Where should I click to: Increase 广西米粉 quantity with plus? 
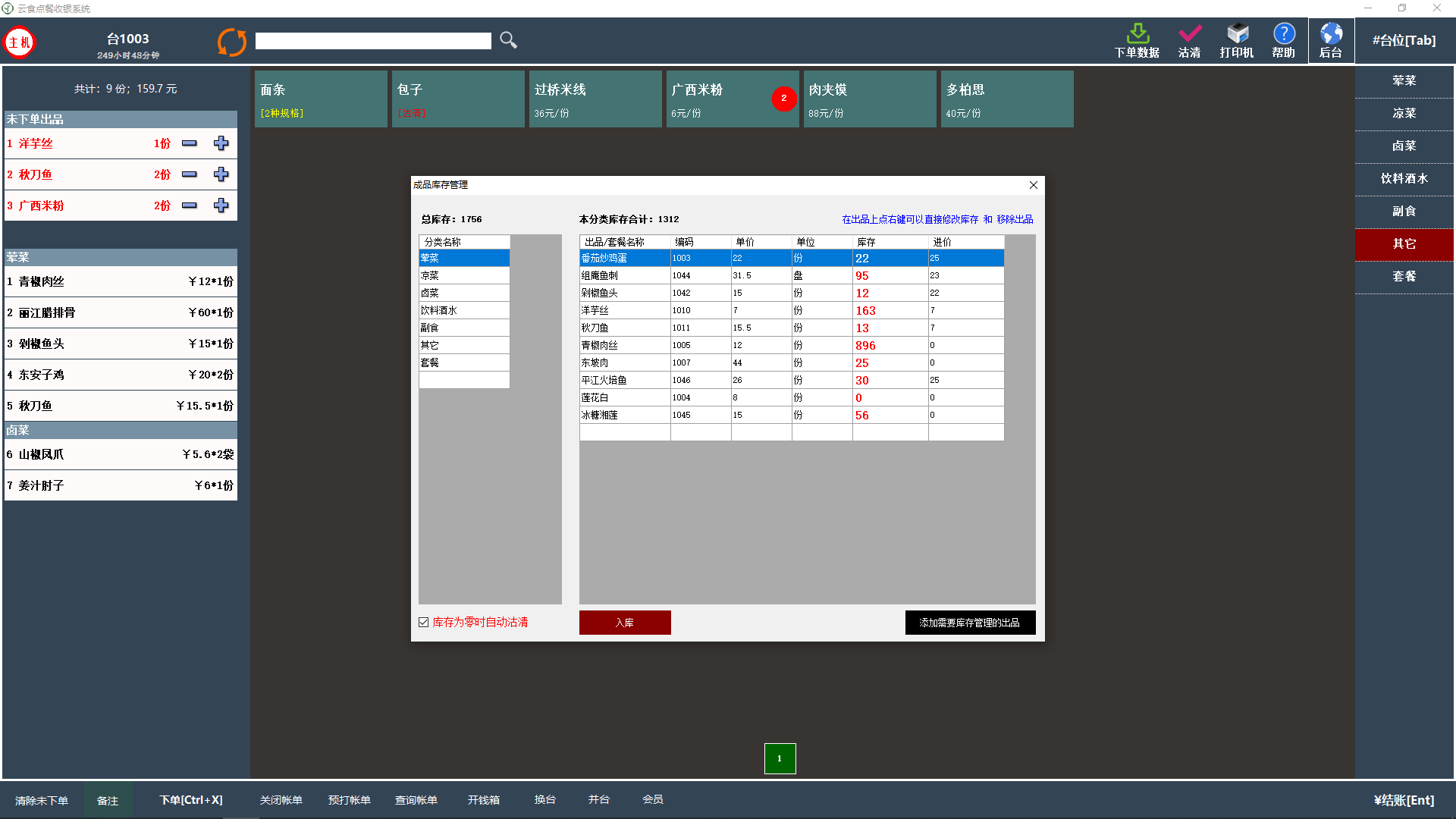[221, 206]
